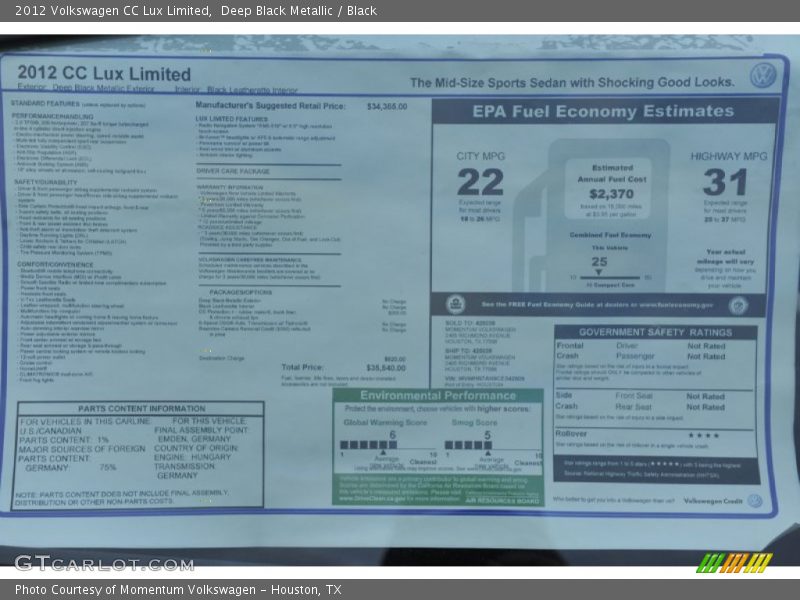Click the $2,370 annual fuel cost
This screenshot has height=600, width=800.
(611, 194)
